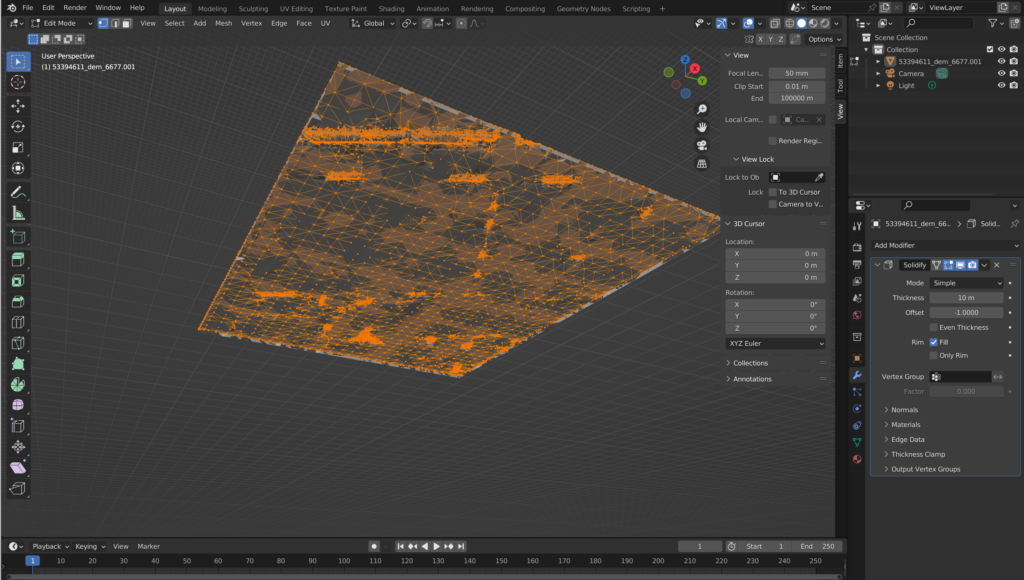Select the Rotate tool in left toolbar
This screenshot has width=1024, height=580.
(x=18, y=127)
